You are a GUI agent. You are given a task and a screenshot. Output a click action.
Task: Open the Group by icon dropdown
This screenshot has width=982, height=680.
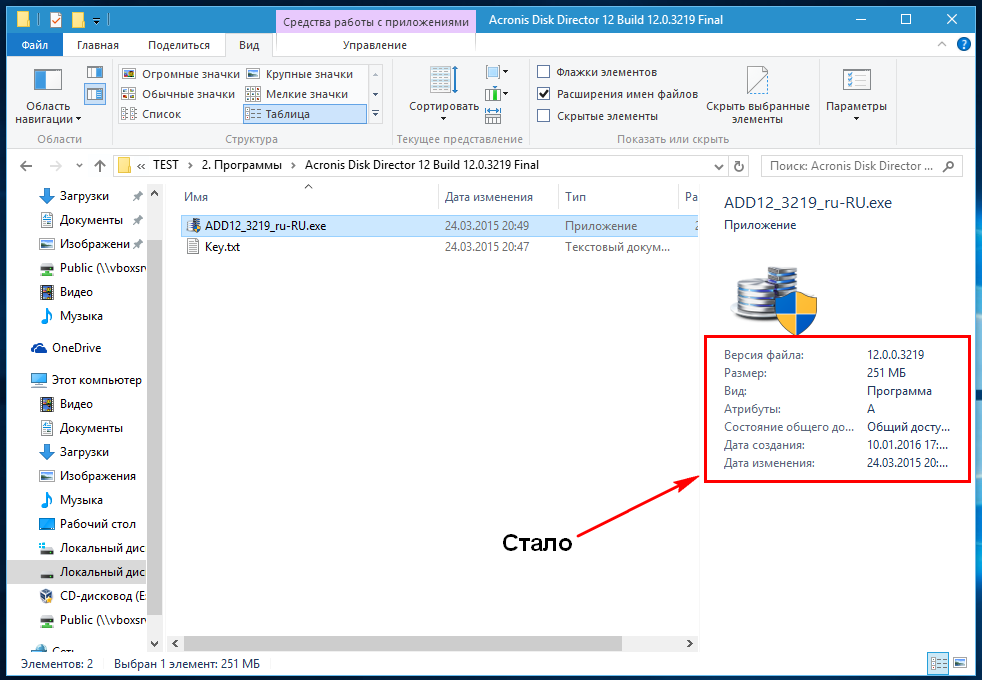pyautogui.click(x=497, y=72)
